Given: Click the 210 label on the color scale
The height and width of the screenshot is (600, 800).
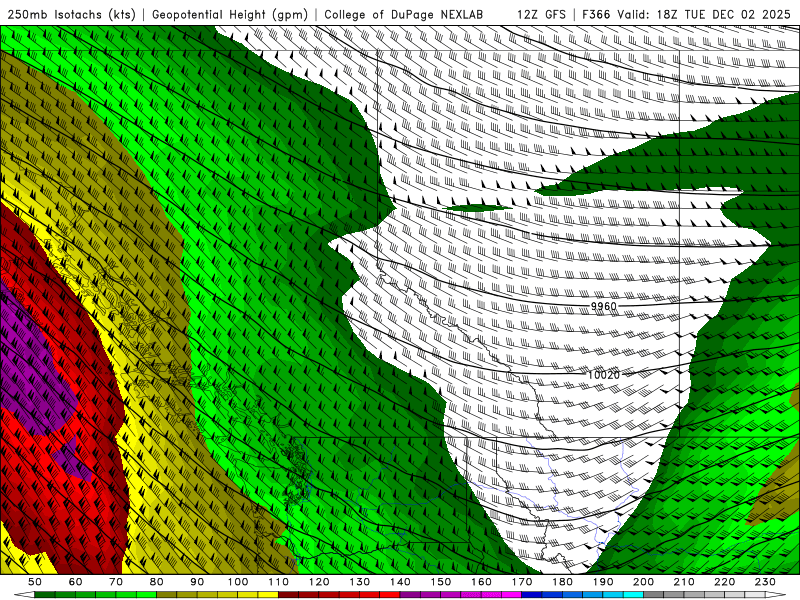Looking at the screenshot, I should coord(684,582).
